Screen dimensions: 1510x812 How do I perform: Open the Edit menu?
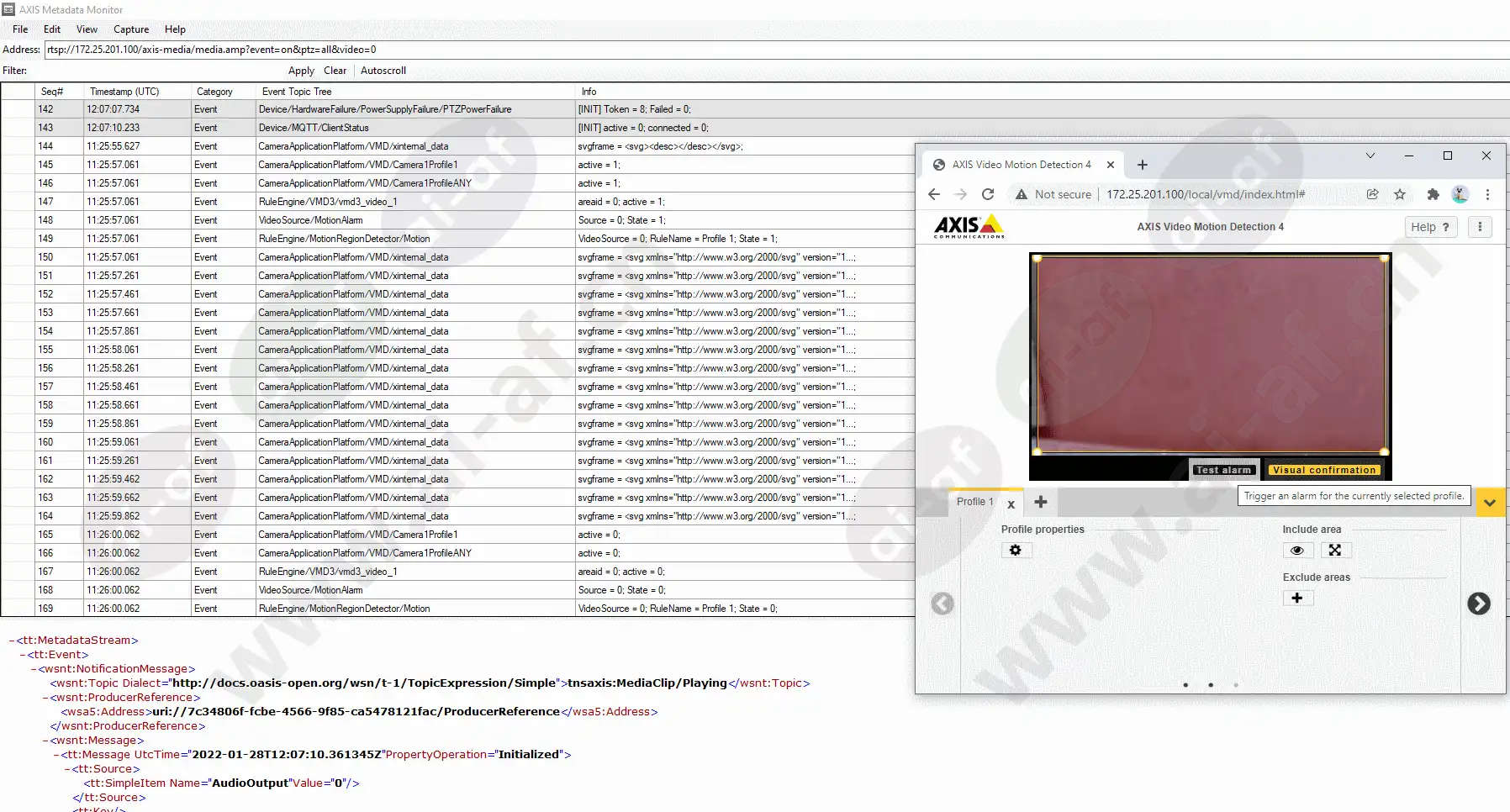tap(52, 29)
